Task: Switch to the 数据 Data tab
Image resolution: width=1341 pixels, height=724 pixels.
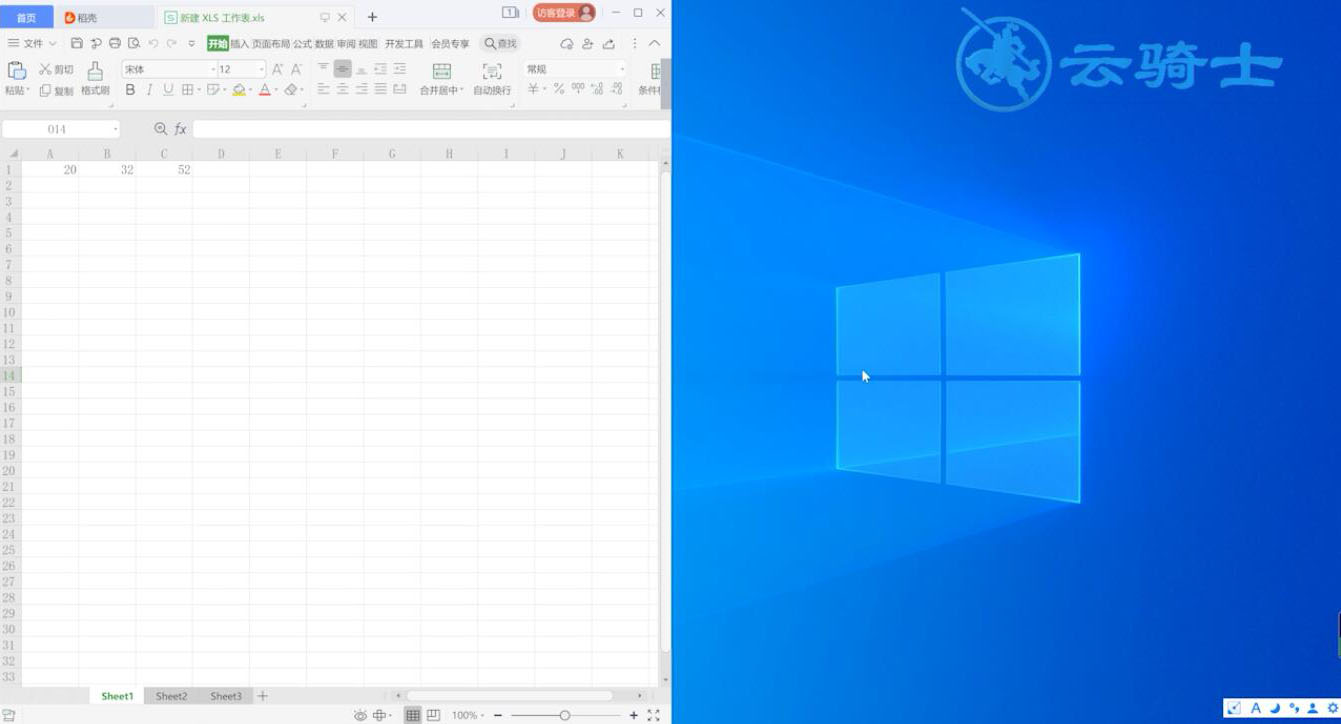Action: click(x=324, y=44)
